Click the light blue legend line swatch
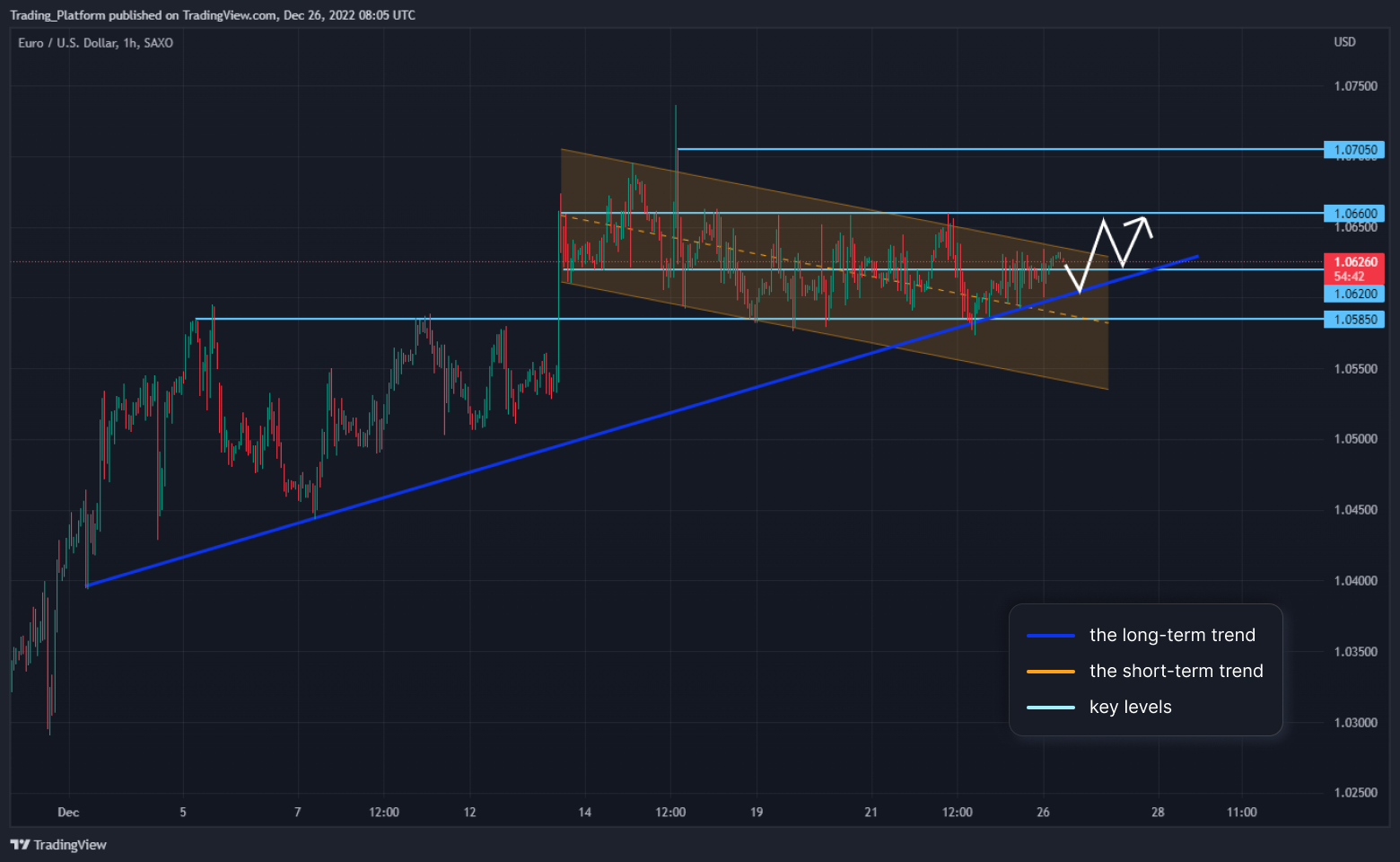The image size is (1400, 862). [x=1051, y=708]
